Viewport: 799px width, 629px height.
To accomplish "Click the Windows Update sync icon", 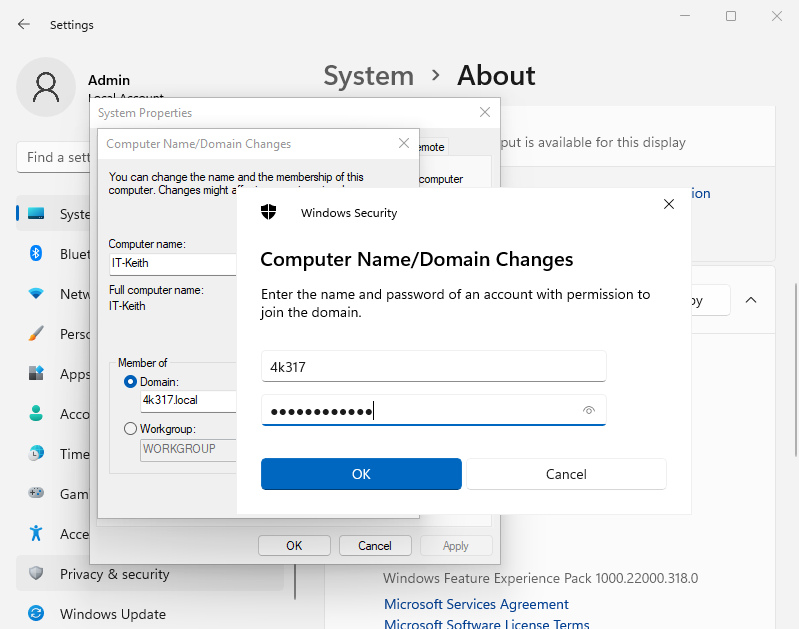I will click(x=36, y=614).
